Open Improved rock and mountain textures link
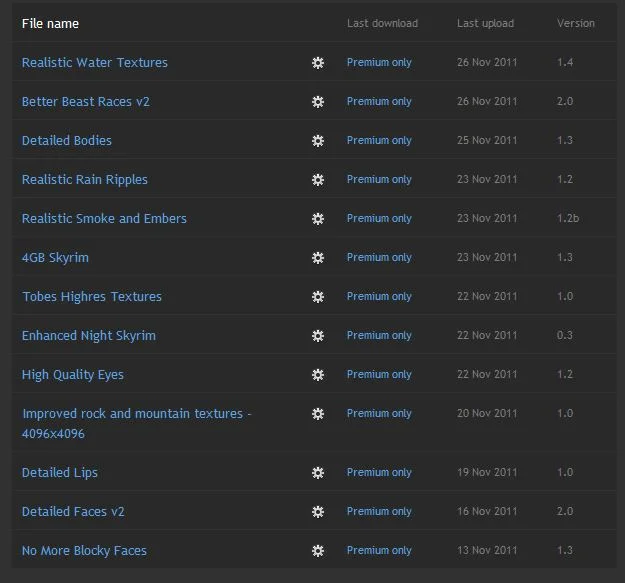625x583 pixels. pos(136,414)
